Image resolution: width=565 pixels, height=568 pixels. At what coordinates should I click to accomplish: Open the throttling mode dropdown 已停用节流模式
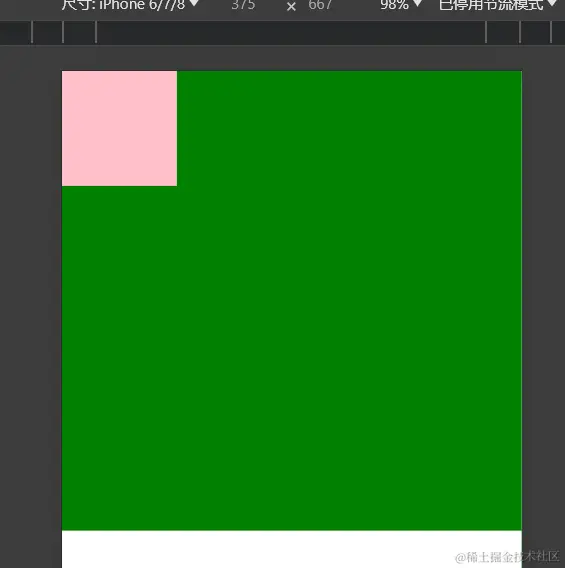498,5
